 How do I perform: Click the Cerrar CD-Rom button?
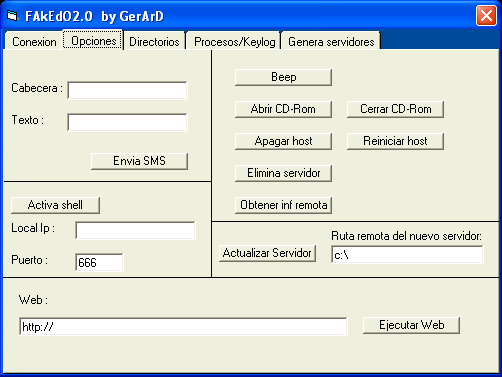(x=395, y=109)
